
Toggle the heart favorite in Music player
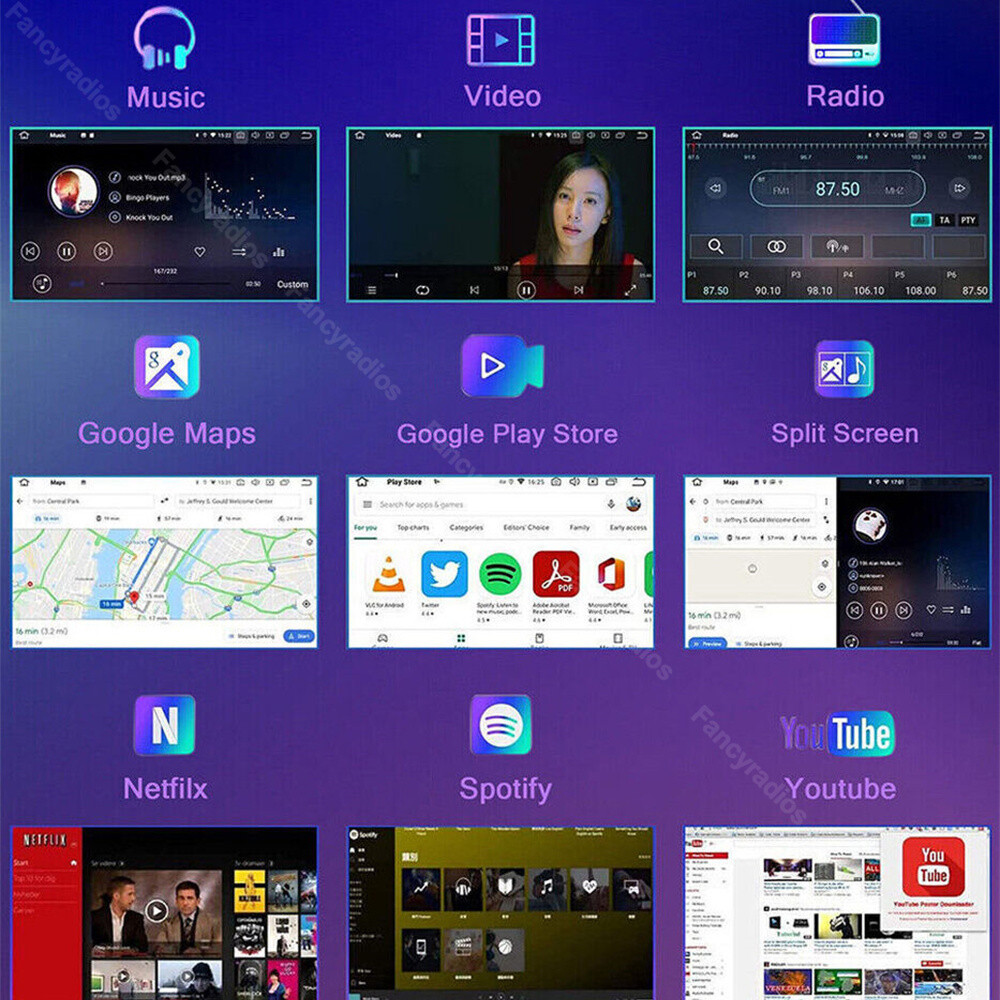[x=200, y=252]
